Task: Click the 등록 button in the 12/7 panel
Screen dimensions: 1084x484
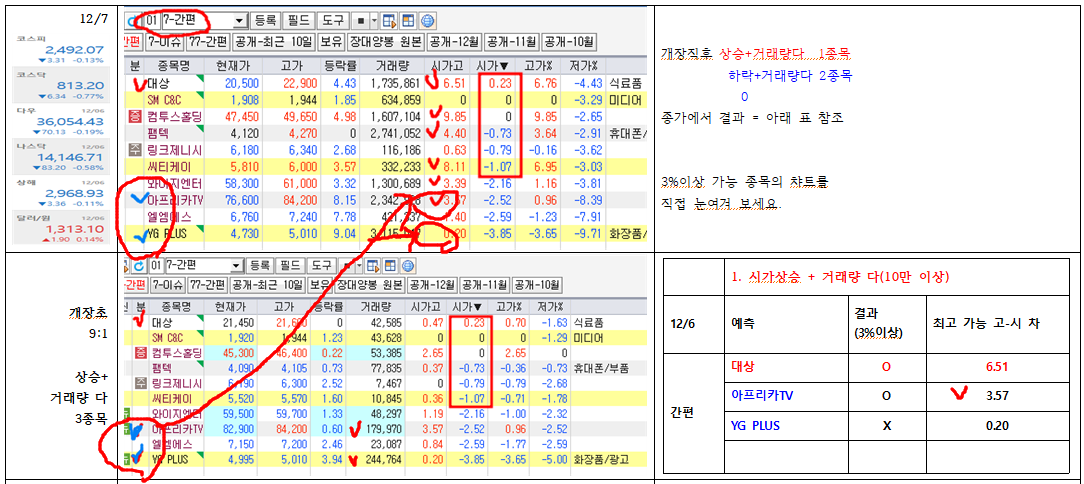Action: 265,21
